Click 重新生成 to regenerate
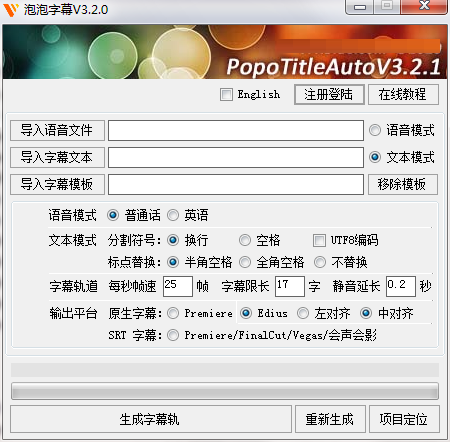Viewport: 450px width, 442px height. [330, 419]
